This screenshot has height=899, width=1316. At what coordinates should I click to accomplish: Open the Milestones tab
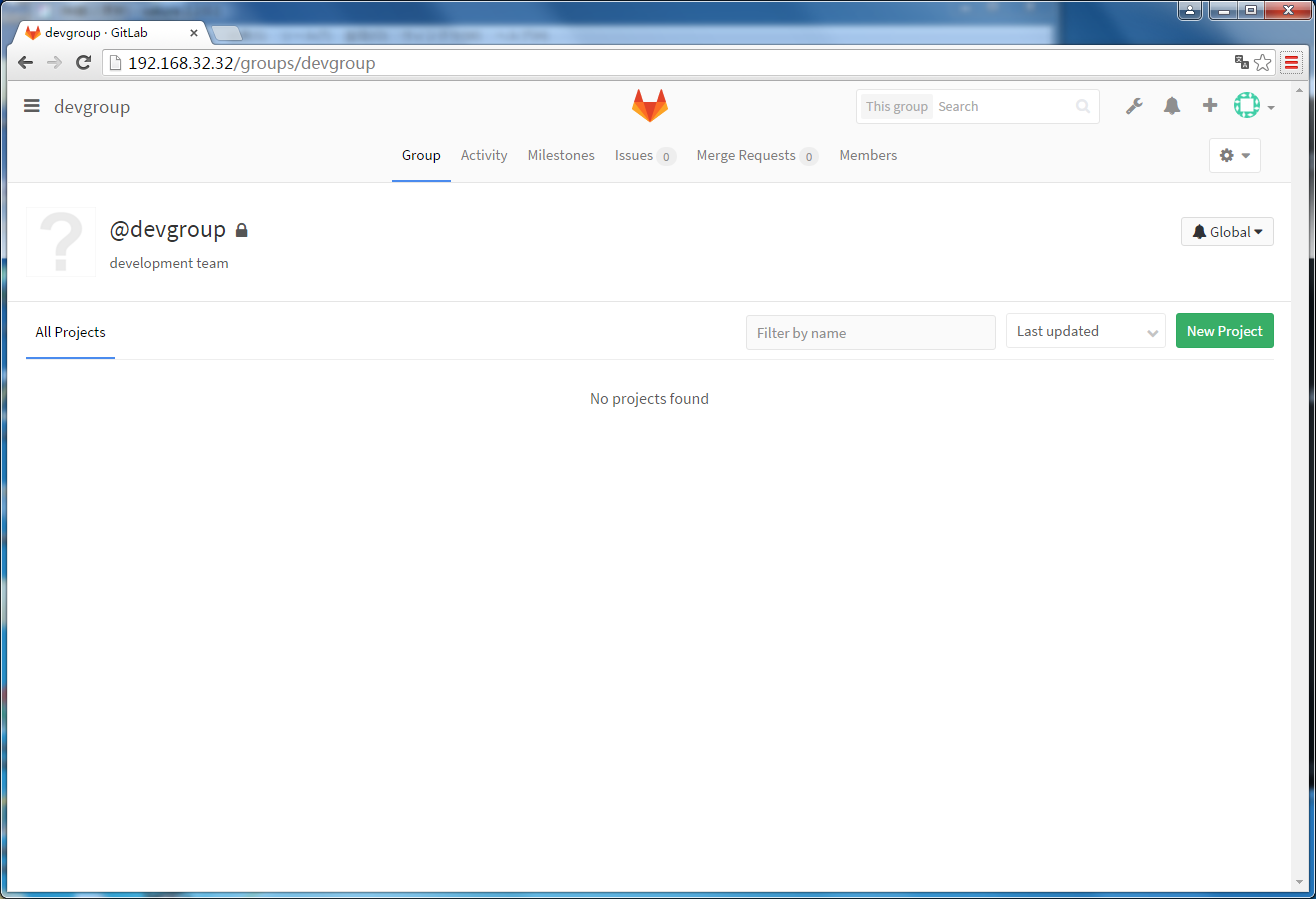561,156
